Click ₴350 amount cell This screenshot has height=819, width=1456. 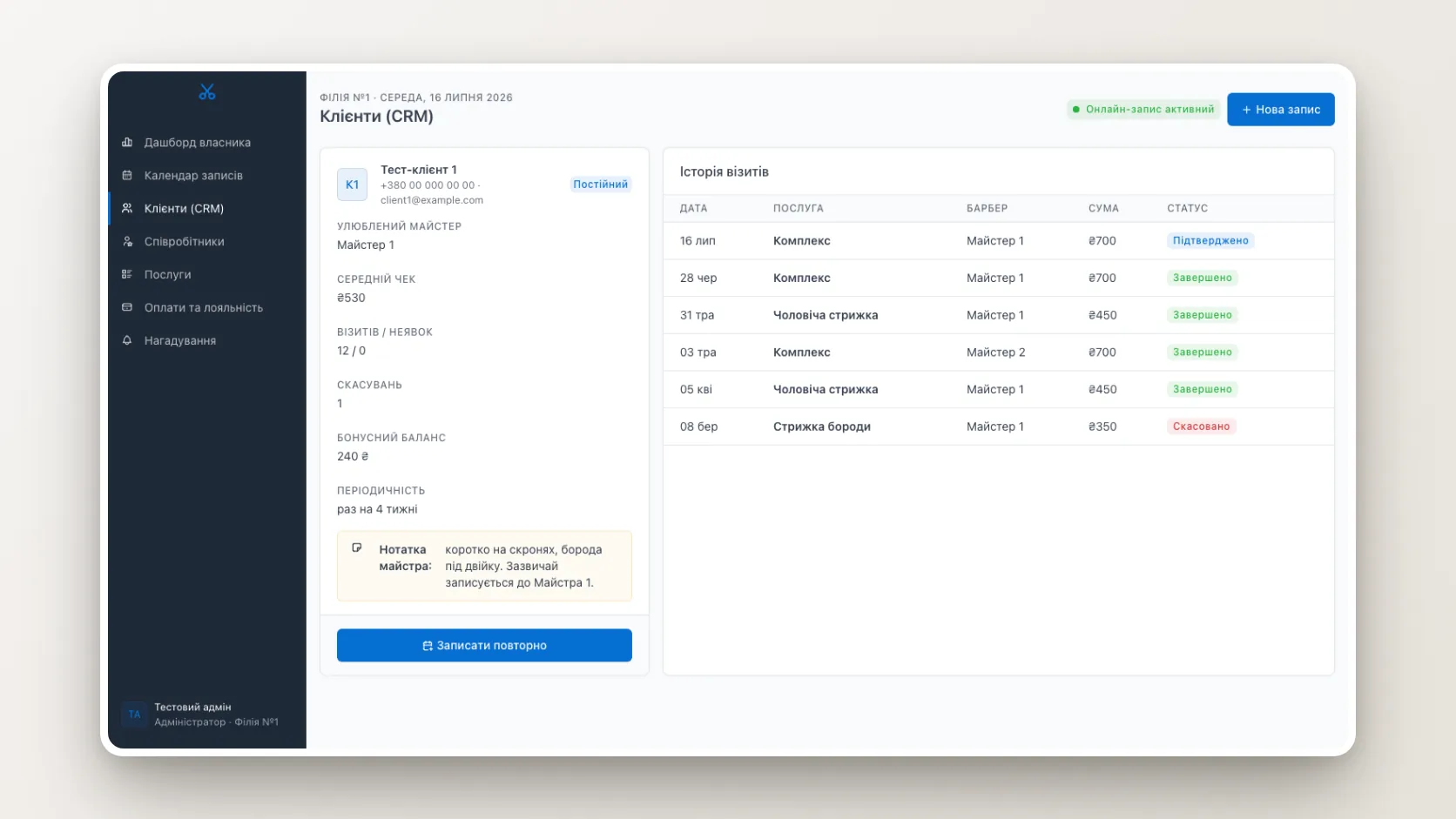coord(1102,426)
